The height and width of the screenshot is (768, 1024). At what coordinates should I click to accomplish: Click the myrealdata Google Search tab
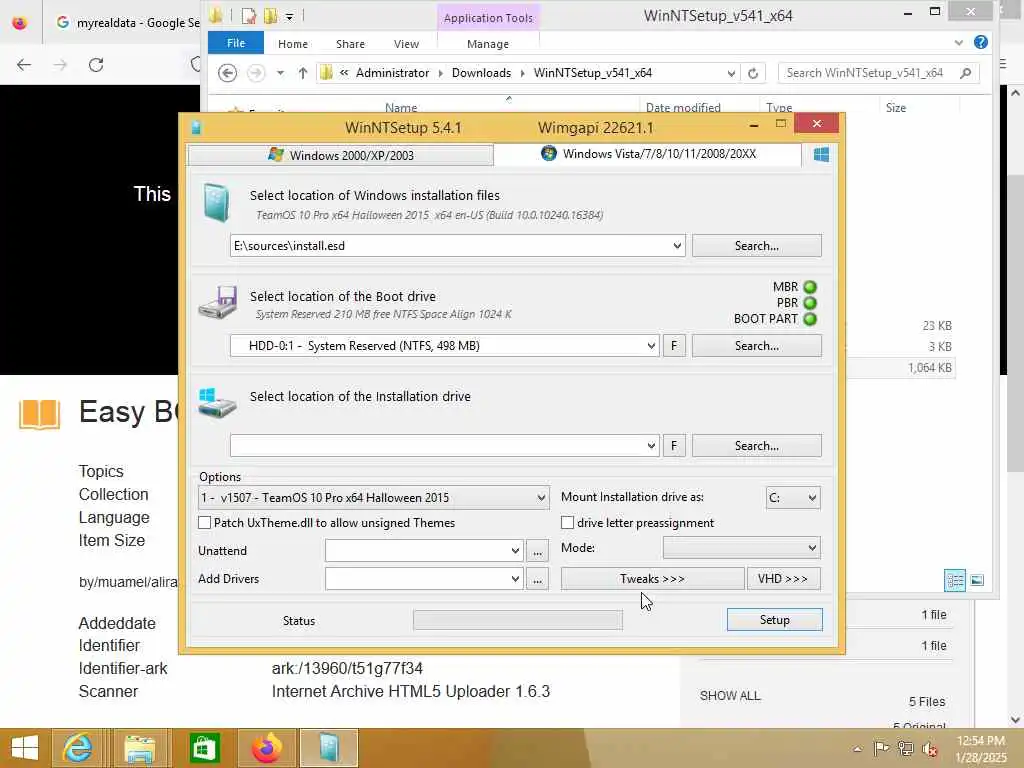pos(127,23)
